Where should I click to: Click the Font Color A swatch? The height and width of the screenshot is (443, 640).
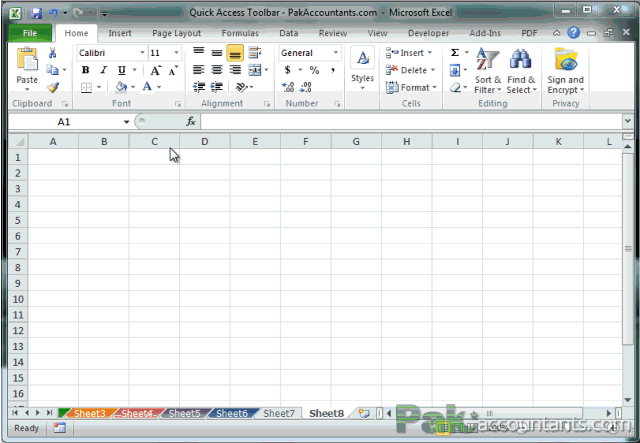[x=147, y=87]
